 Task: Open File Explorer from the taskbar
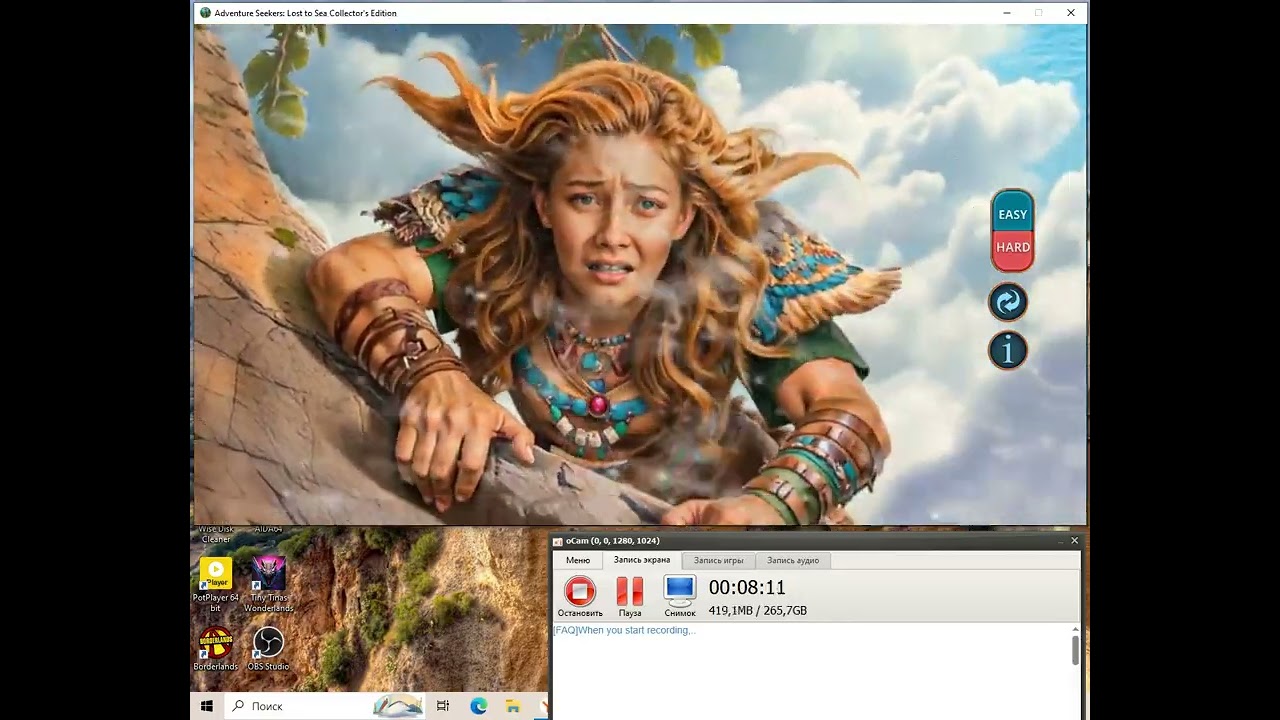[x=514, y=706]
